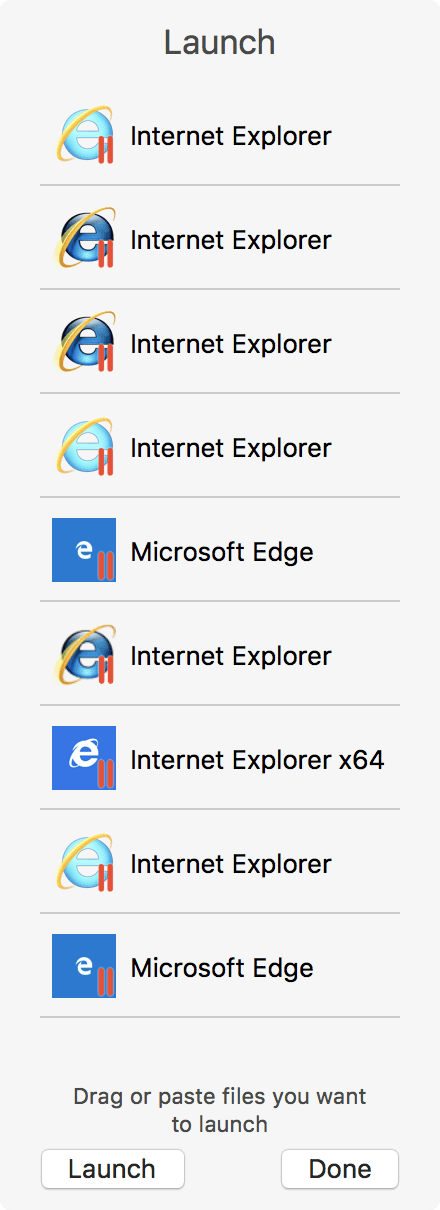
Task: Select the topmost Internet Explorer text label
Action: click(x=231, y=136)
